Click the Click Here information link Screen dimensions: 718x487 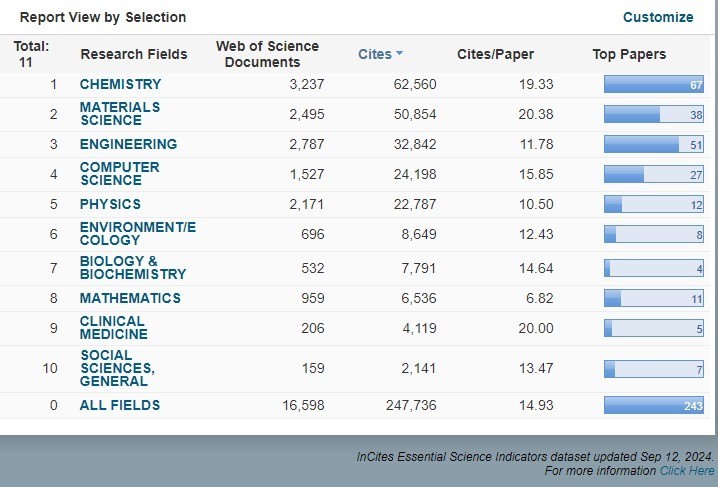coord(686,471)
